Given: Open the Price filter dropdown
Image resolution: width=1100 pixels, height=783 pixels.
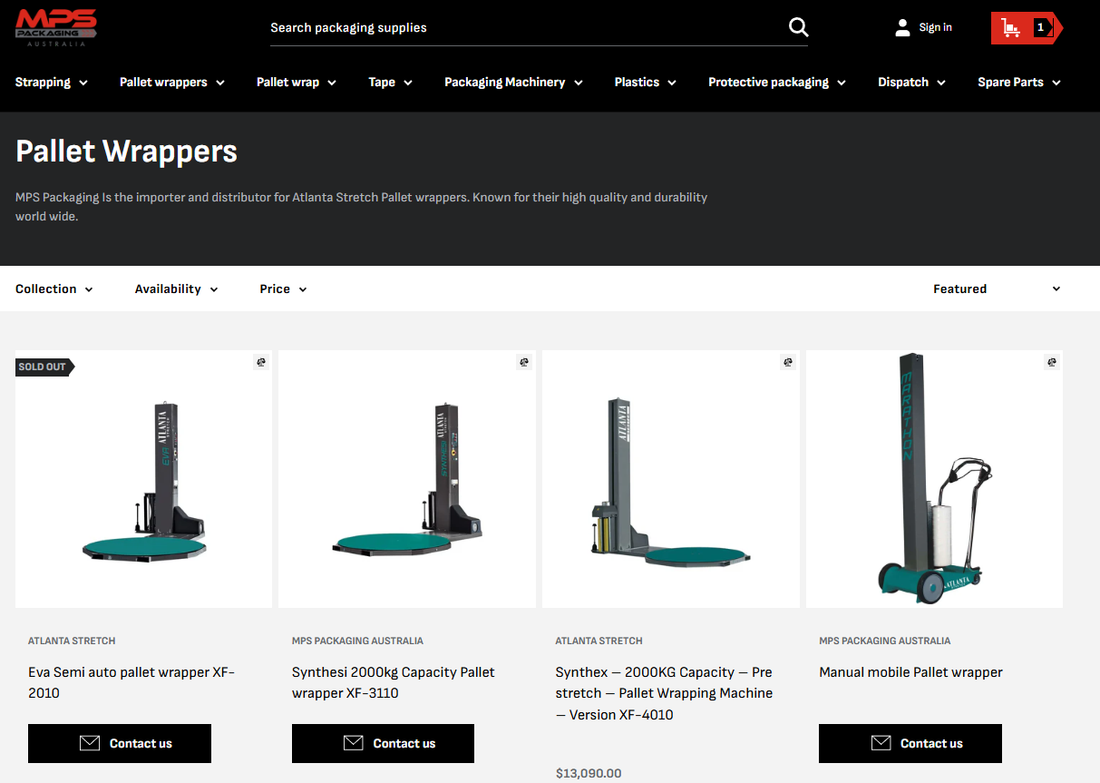Looking at the screenshot, I should tap(282, 288).
